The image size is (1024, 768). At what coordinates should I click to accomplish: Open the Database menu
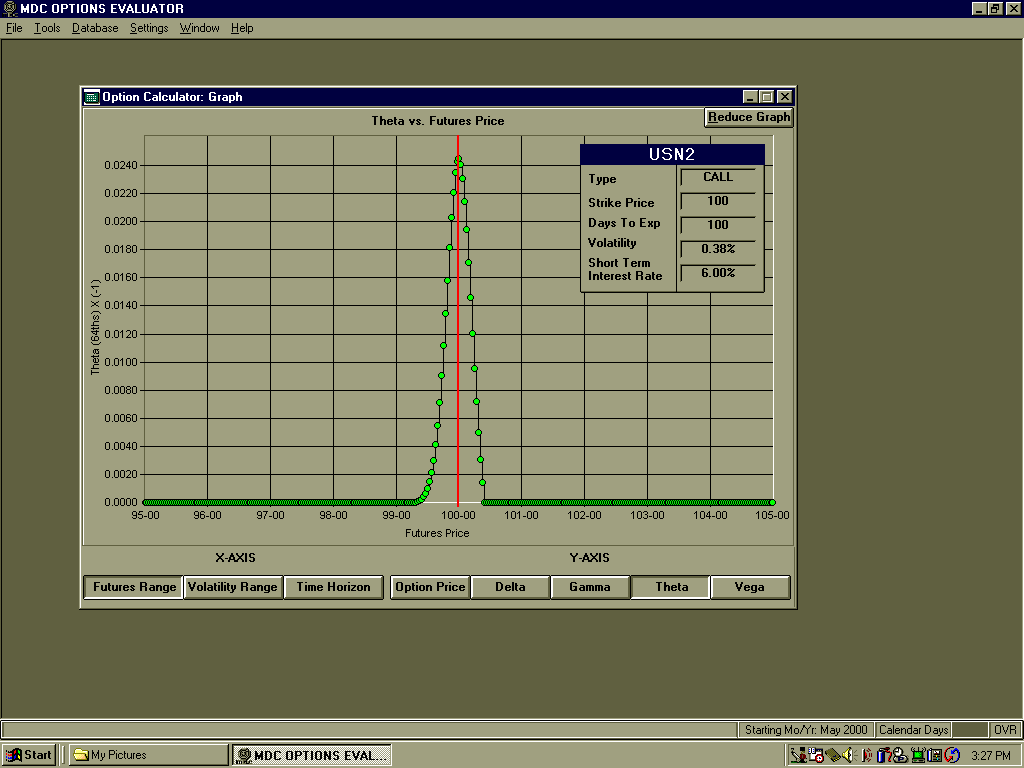coord(95,28)
